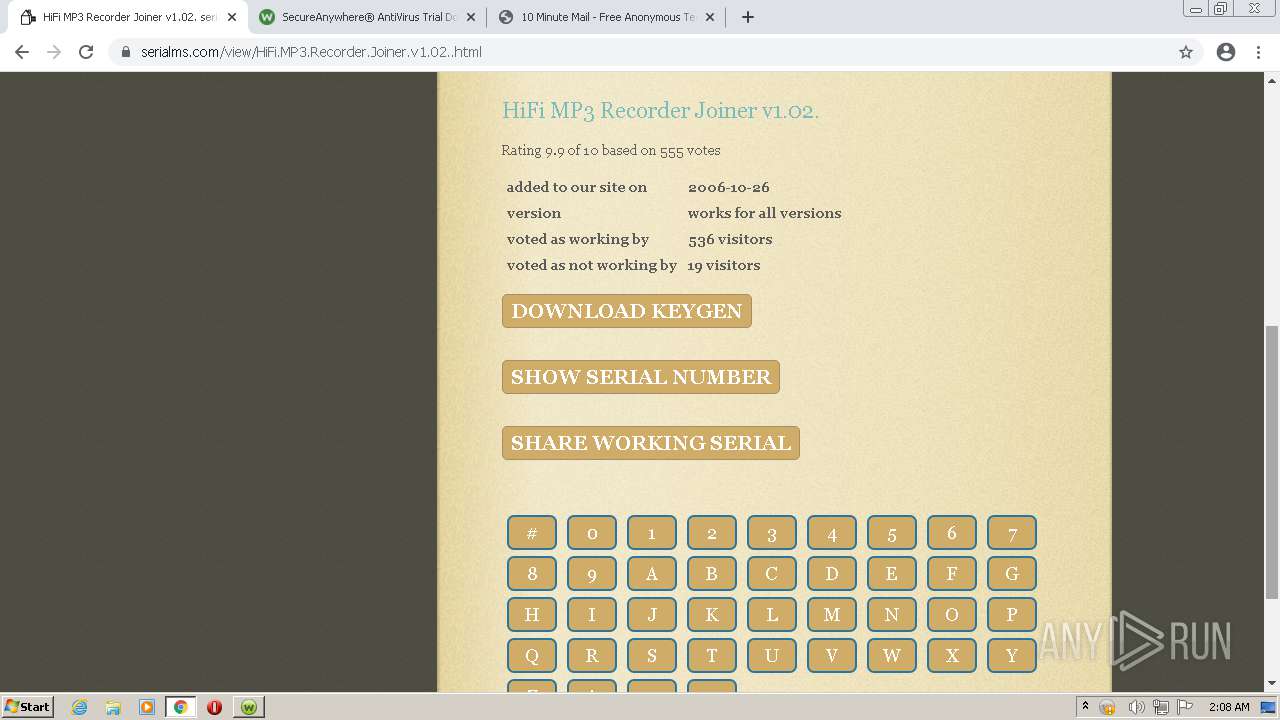This screenshot has height=720, width=1280.
Task: Browse serials starting with letter Q
Action: point(532,656)
